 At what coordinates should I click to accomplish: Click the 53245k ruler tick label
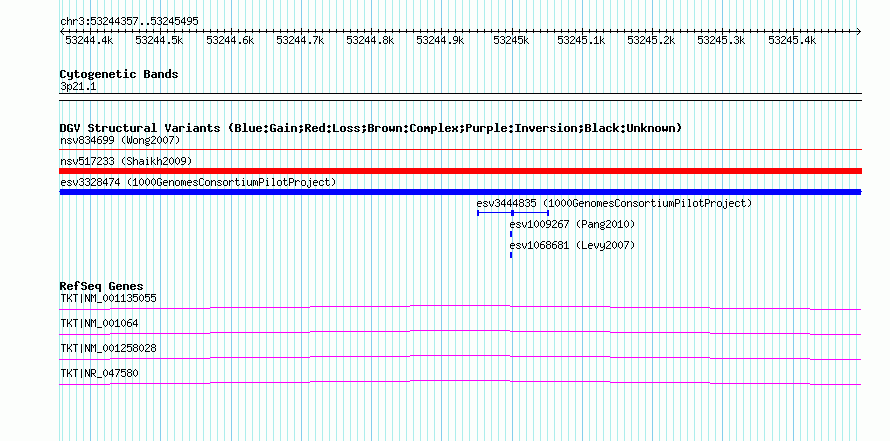pyautogui.click(x=511, y=40)
